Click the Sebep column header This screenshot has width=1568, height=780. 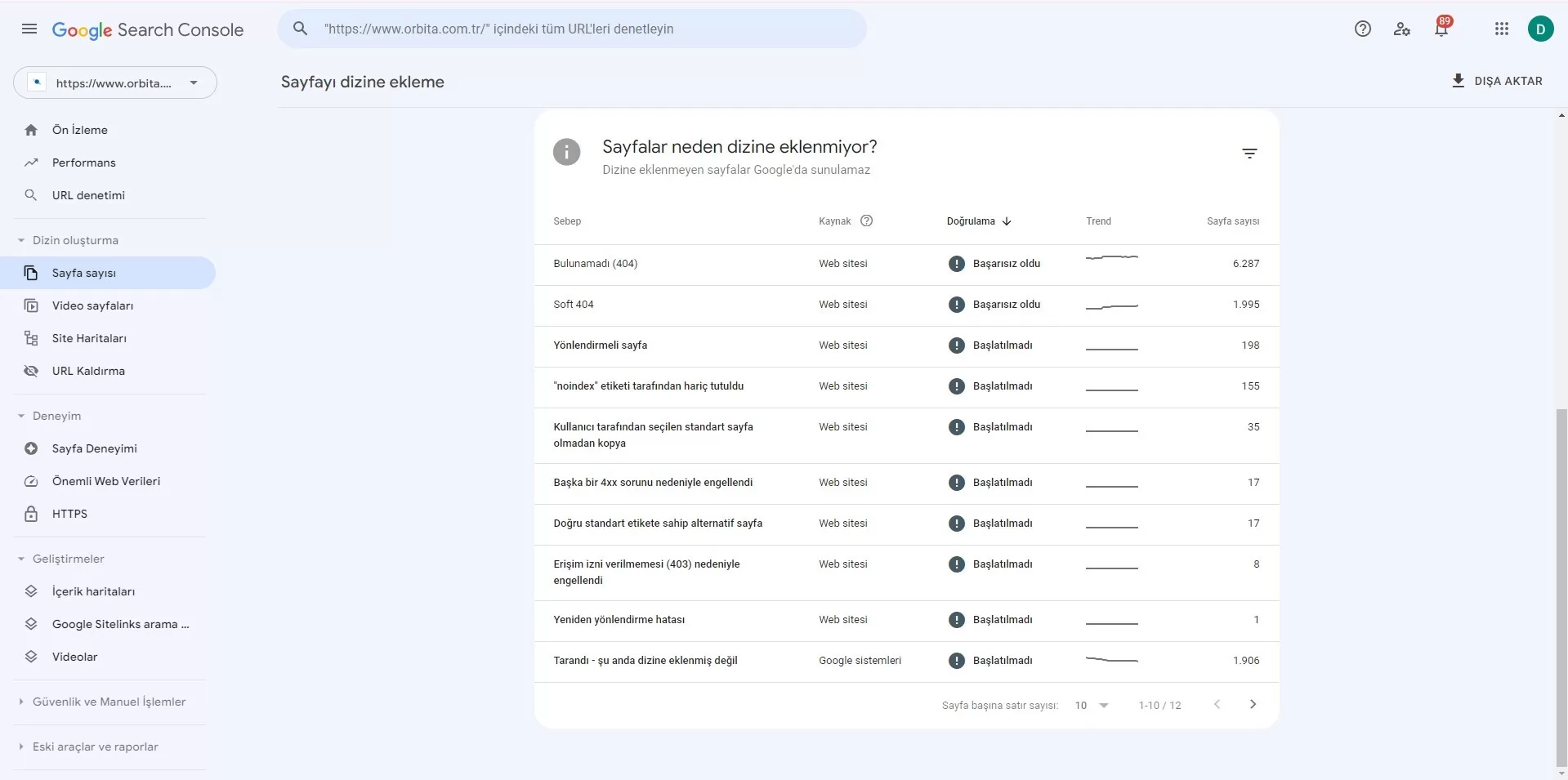point(567,221)
